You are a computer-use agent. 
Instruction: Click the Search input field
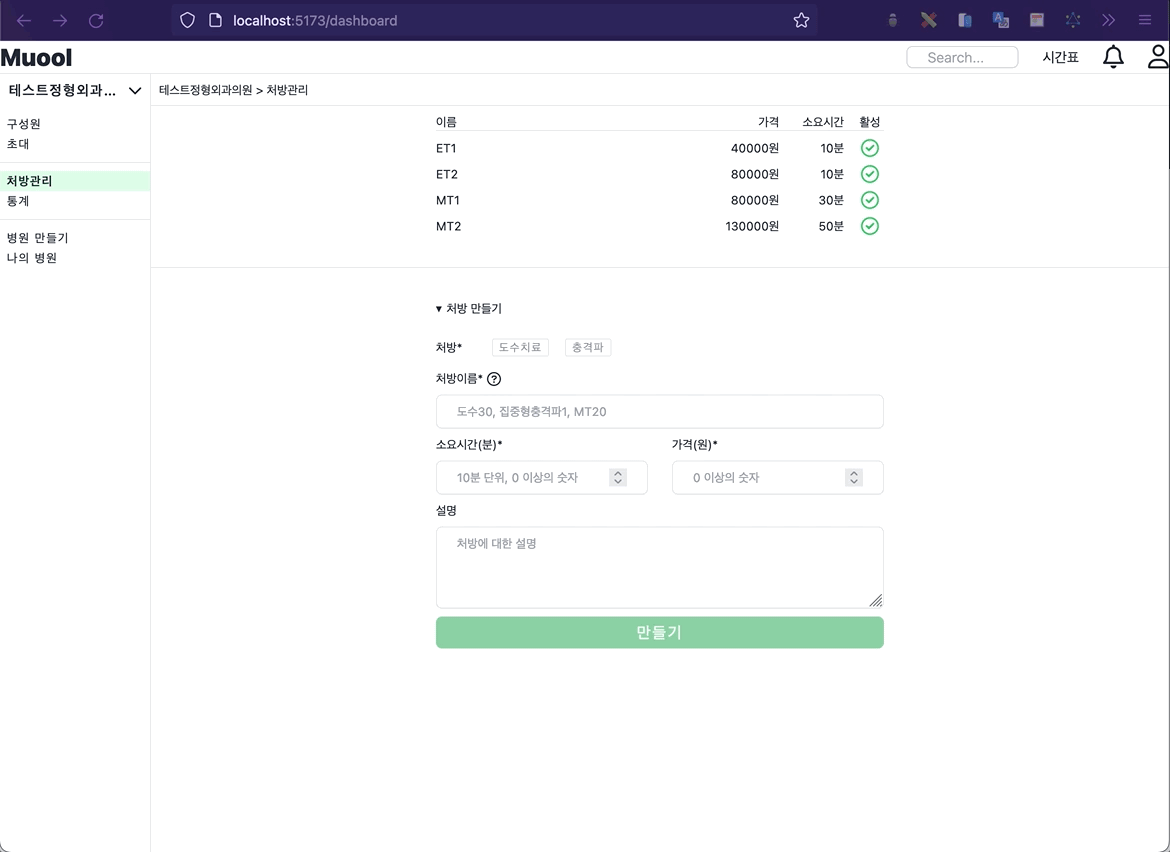tap(961, 57)
